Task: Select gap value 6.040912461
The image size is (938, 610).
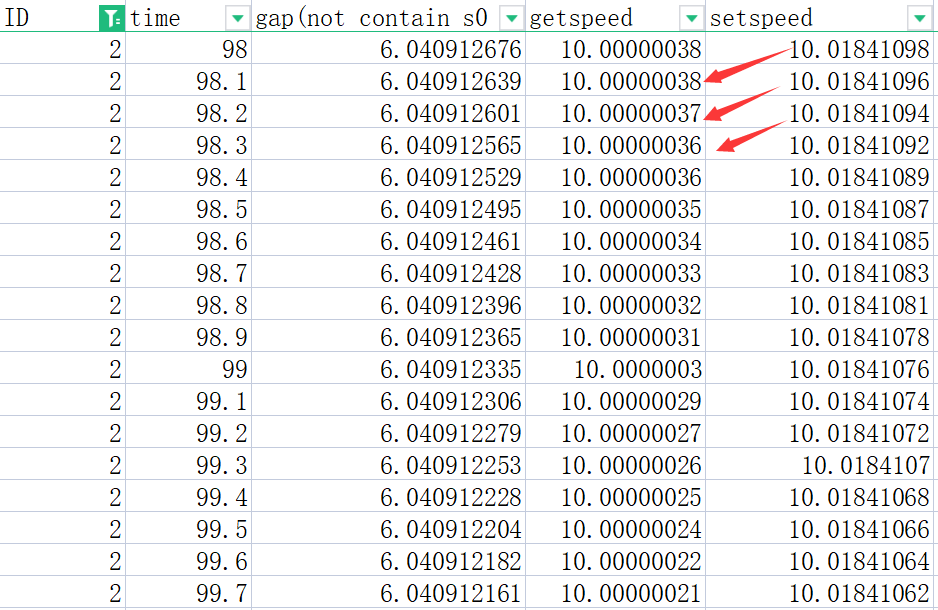Action: click(x=388, y=240)
